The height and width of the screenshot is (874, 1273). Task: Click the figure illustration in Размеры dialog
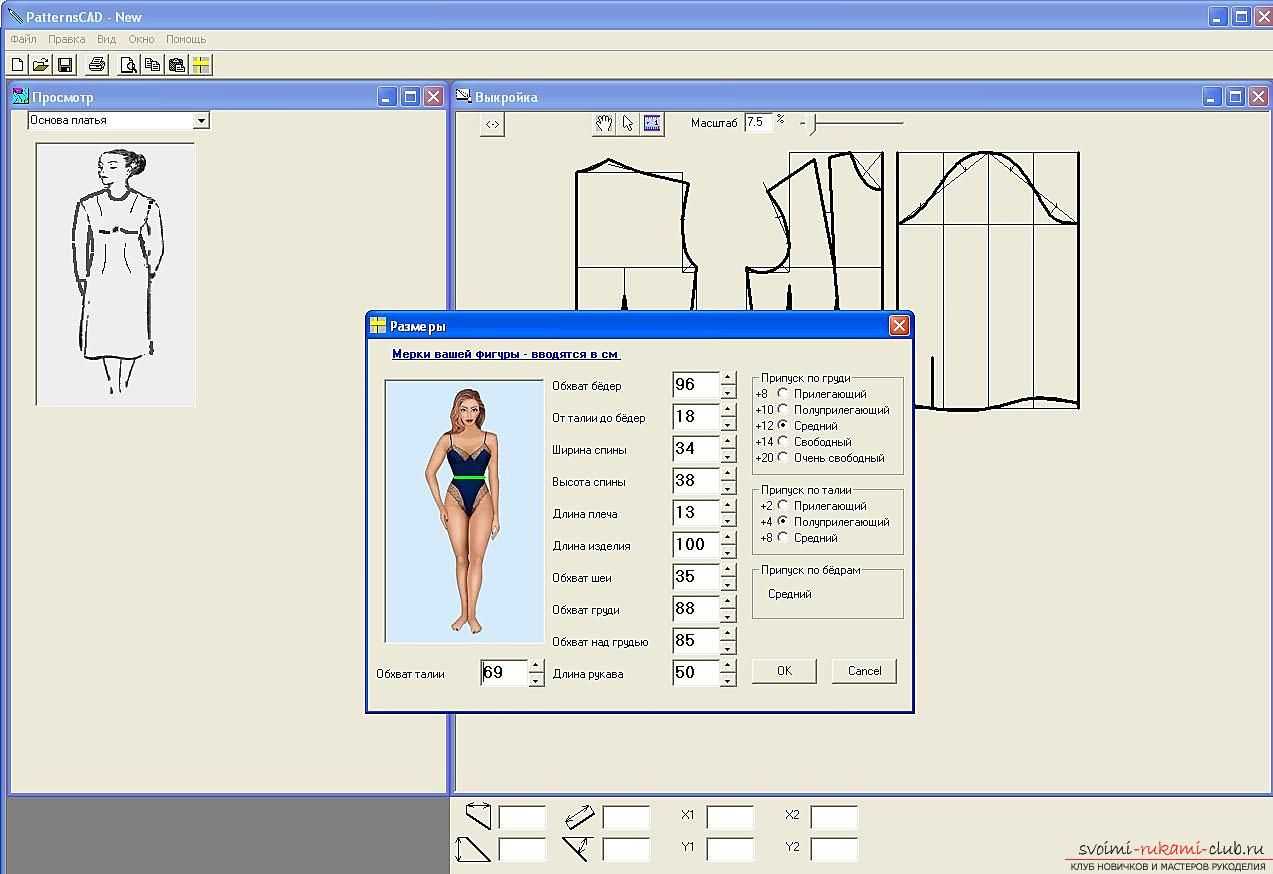(465, 510)
